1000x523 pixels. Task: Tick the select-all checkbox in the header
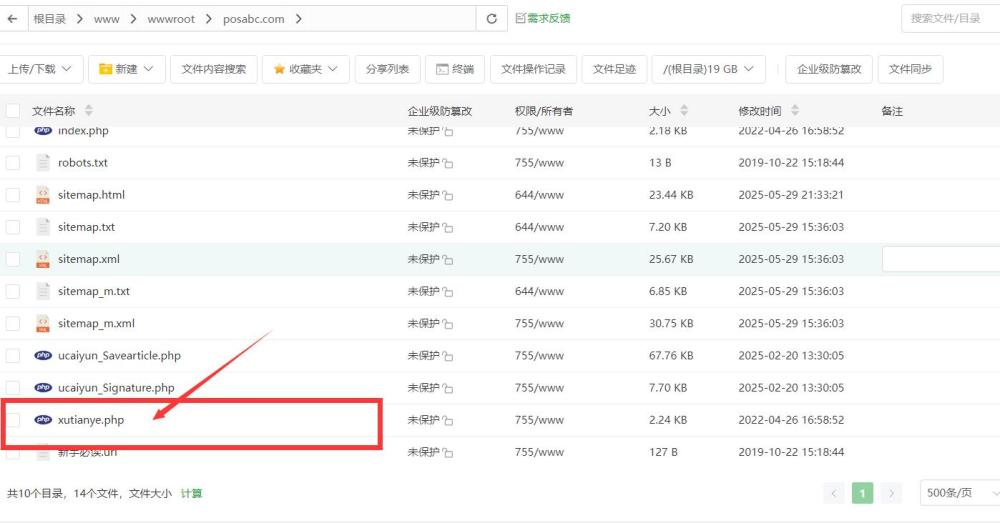pyautogui.click(x=13, y=111)
